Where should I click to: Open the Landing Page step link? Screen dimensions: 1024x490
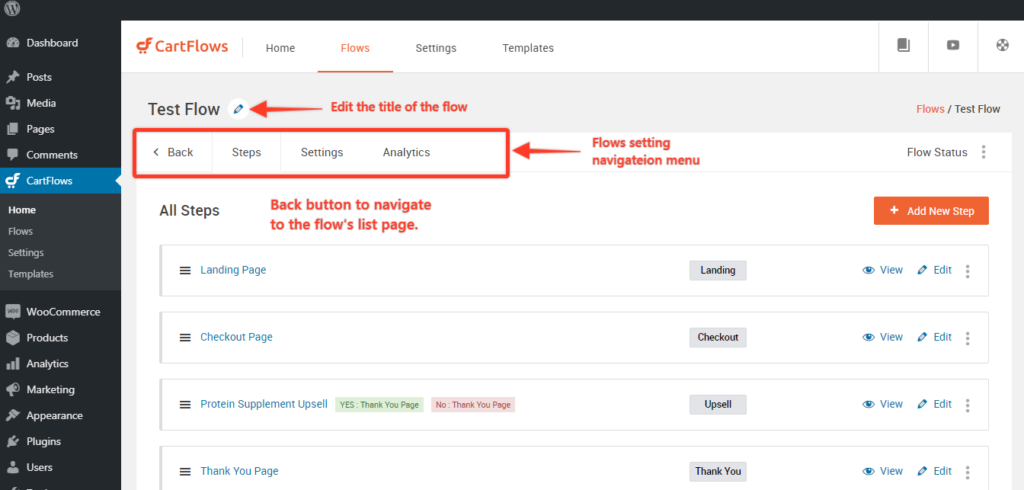pyautogui.click(x=233, y=270)
